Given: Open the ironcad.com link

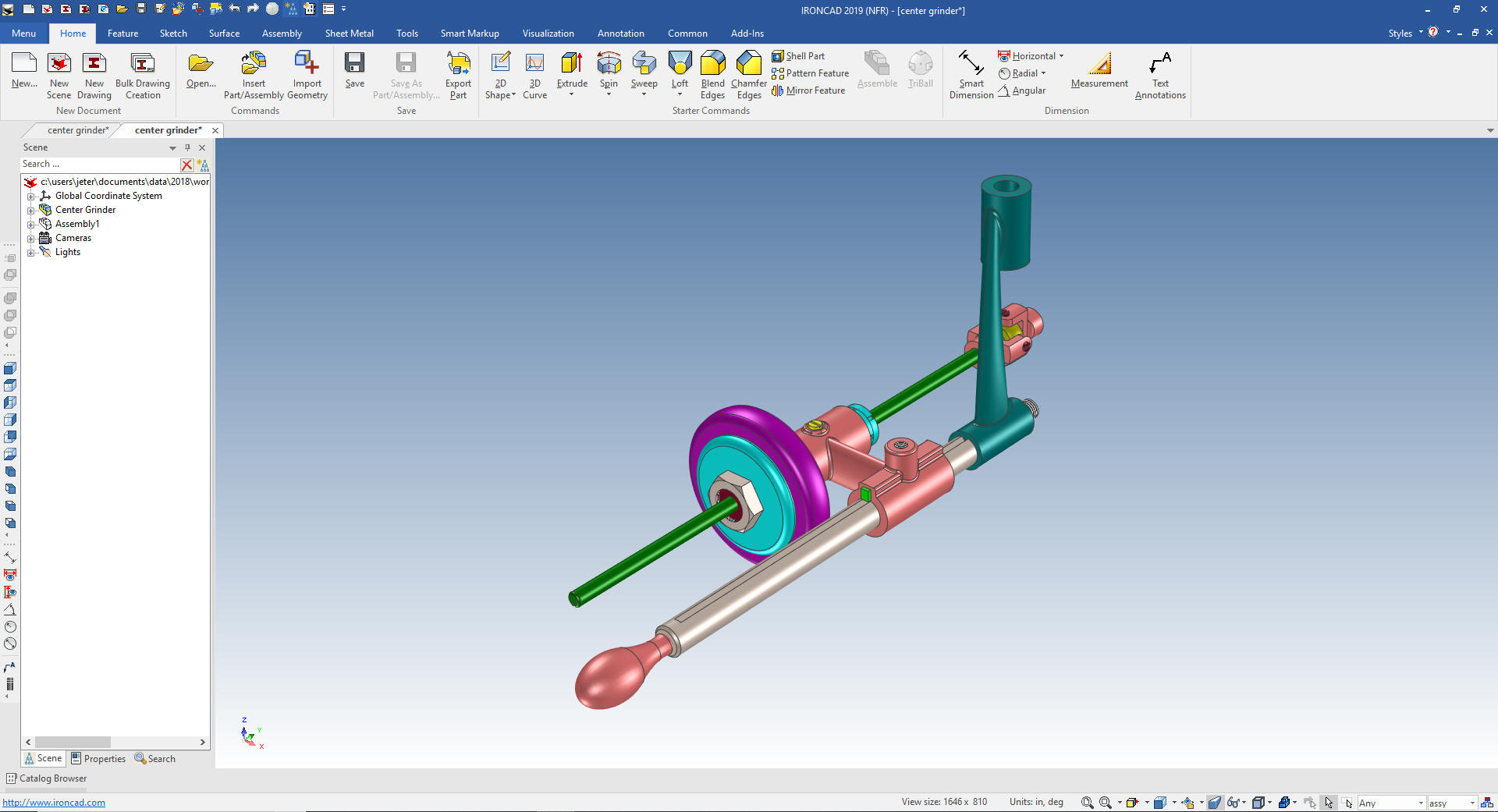Looking at the screenshot, I should (54, 803).
